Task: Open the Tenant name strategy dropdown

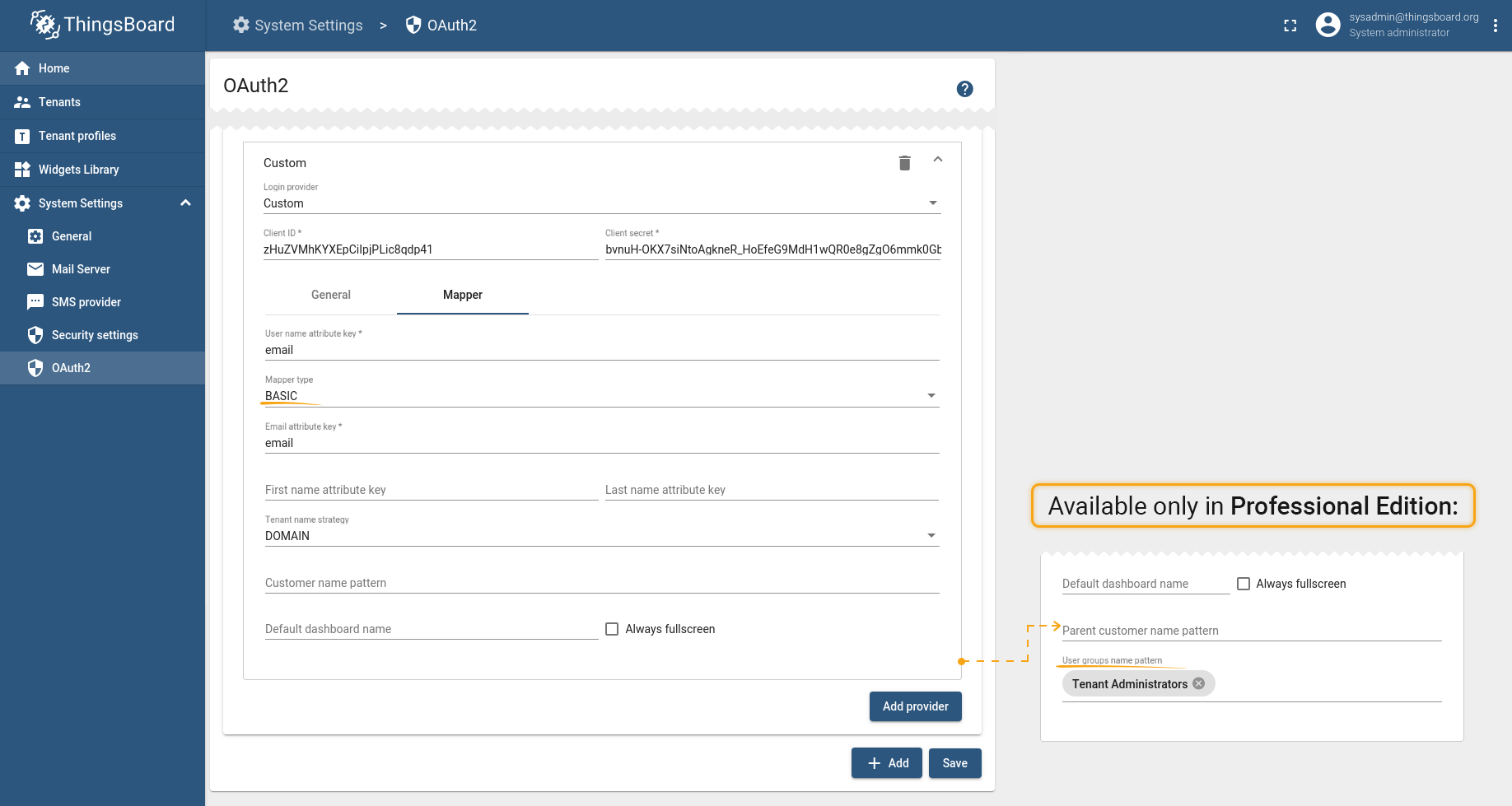Action: (601, 536)
